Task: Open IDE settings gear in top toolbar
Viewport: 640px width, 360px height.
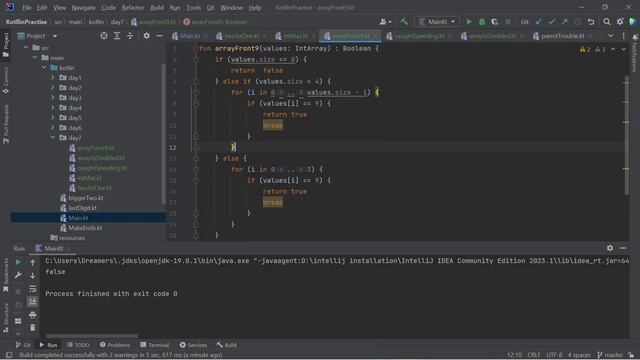Action: (620, 22)
